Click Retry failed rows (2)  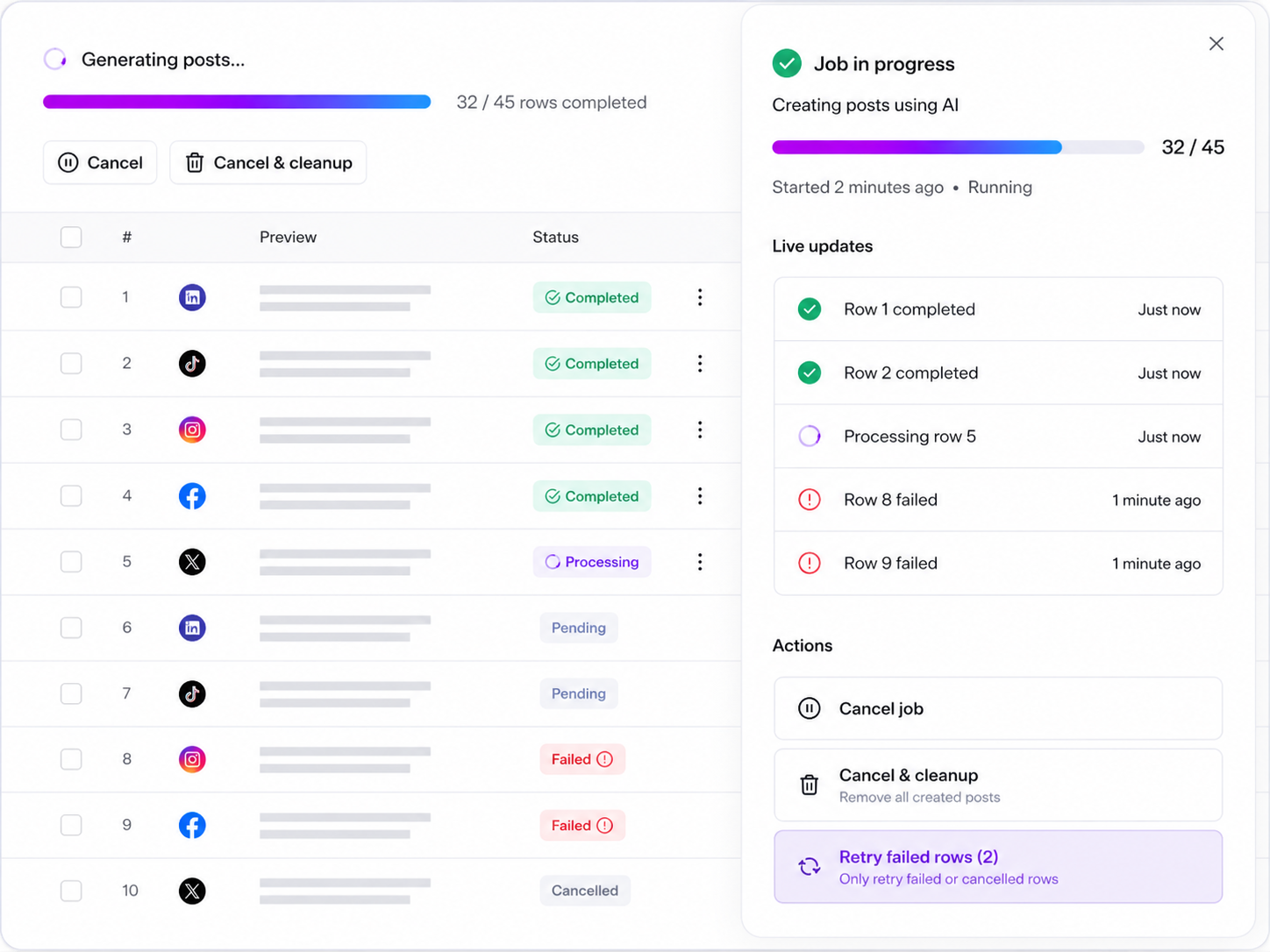click(x=998, y=866)
